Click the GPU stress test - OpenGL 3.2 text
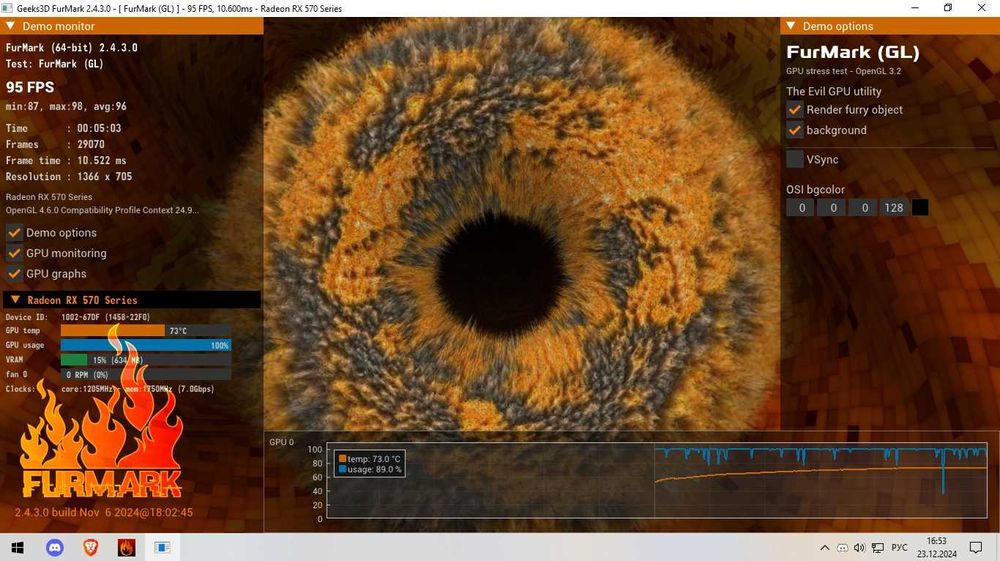The width and height of the screenshot is (1000, 561). point(844,71)
